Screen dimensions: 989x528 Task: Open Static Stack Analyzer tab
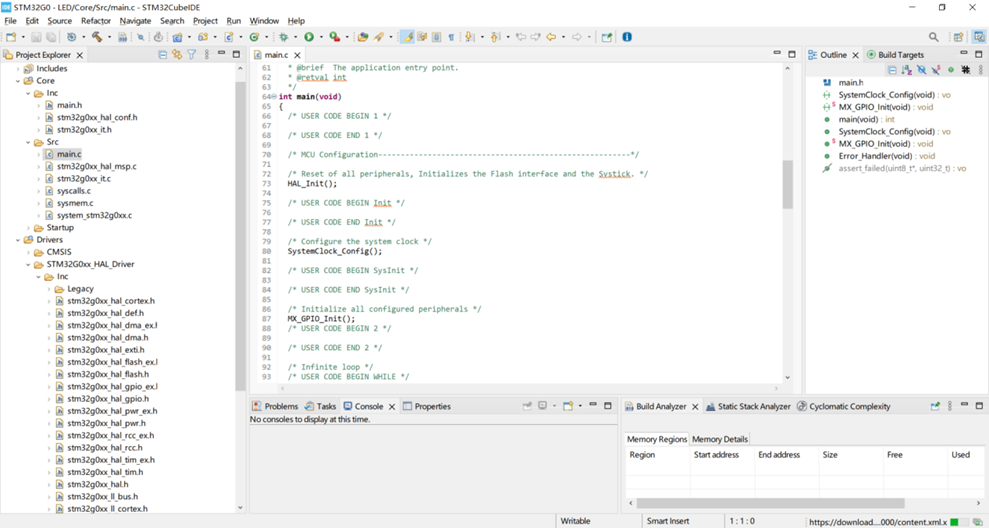click(x=748, y=406)
